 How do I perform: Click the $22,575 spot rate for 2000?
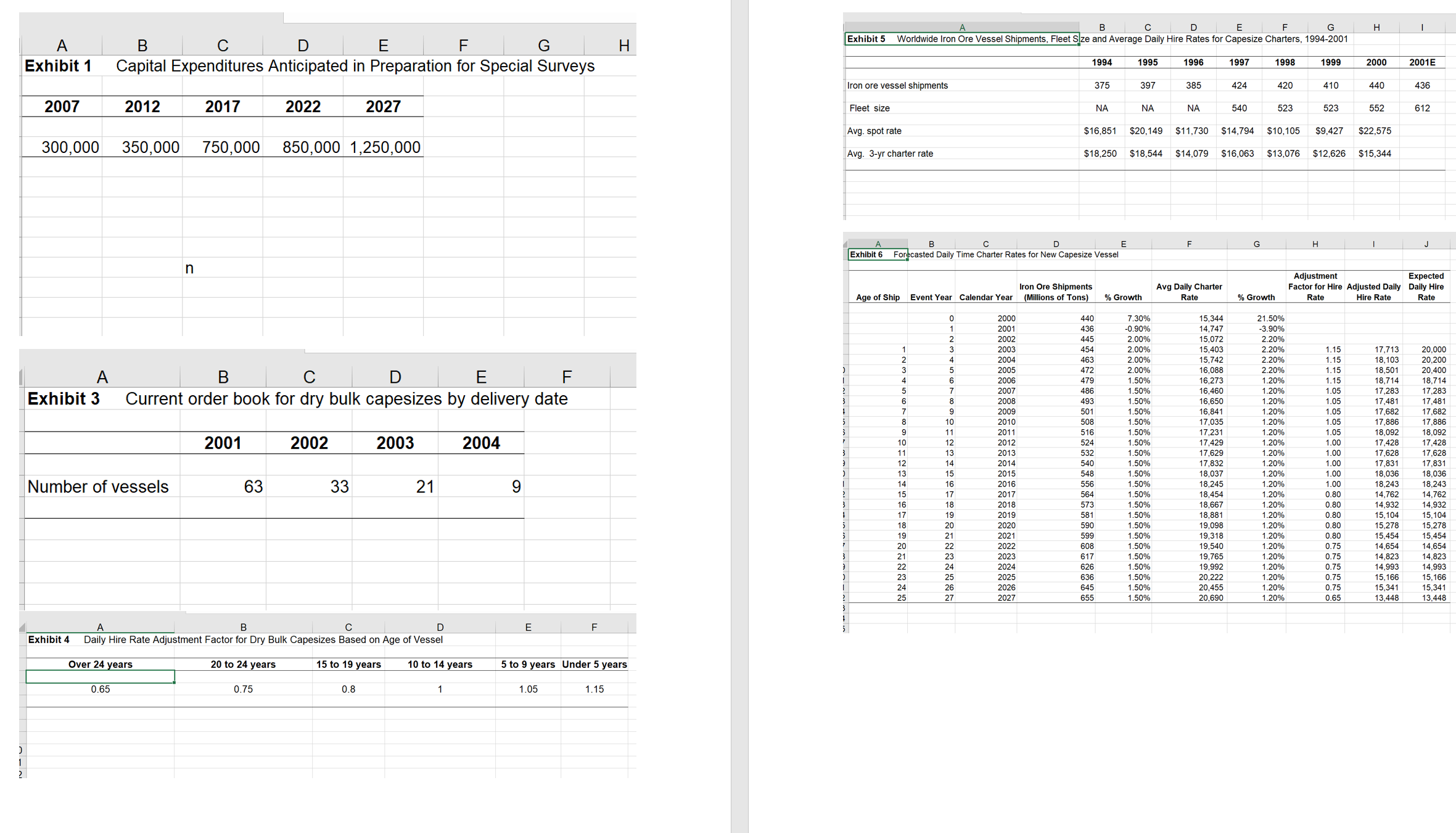tap(1376, 131)
